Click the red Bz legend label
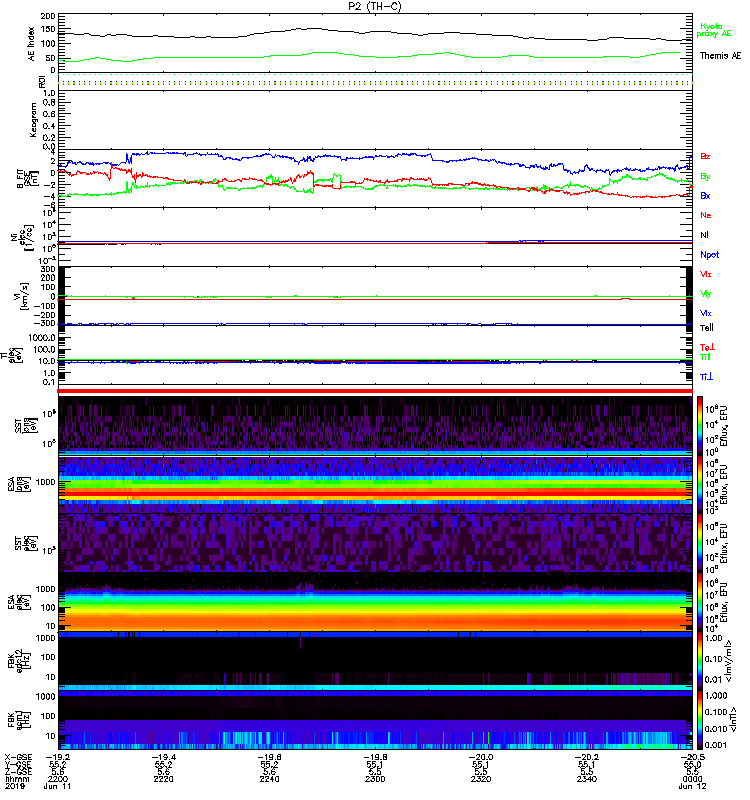750x800 pixels. [x=705, y=157]
